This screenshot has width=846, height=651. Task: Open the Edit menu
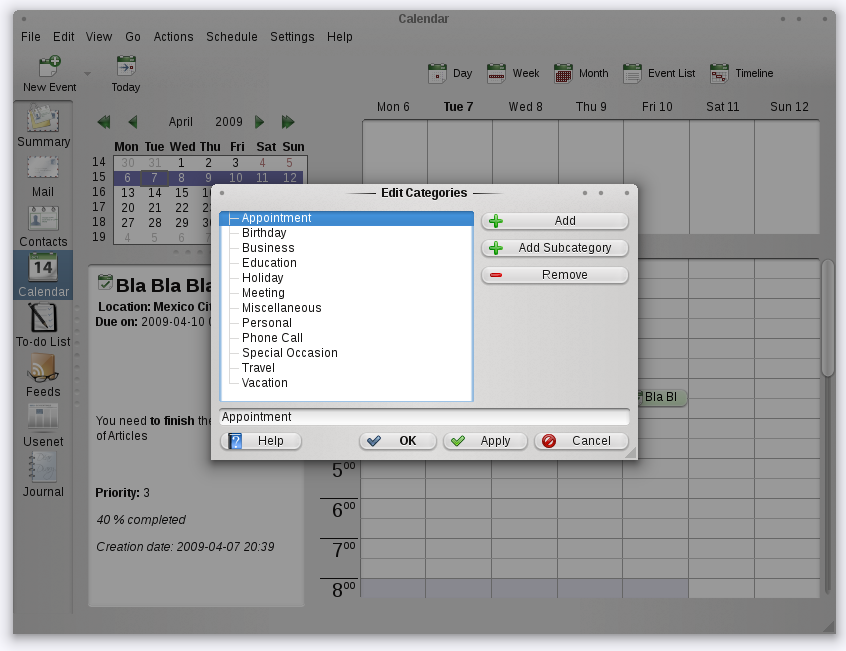(64, 37)
